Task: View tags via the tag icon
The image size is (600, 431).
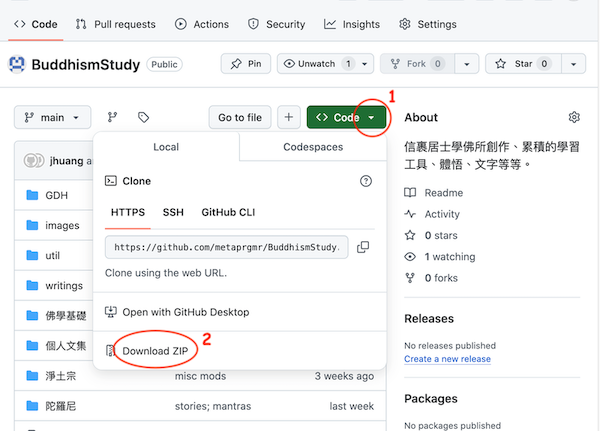Action: (x=143, y=117)
